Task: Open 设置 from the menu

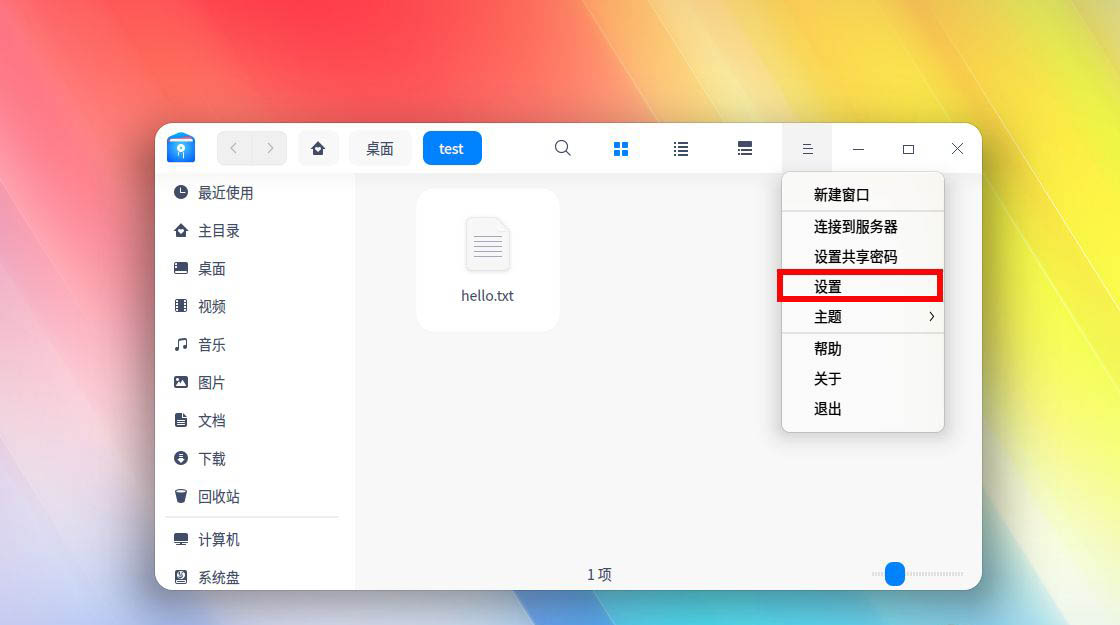Action: click(863, 286)
